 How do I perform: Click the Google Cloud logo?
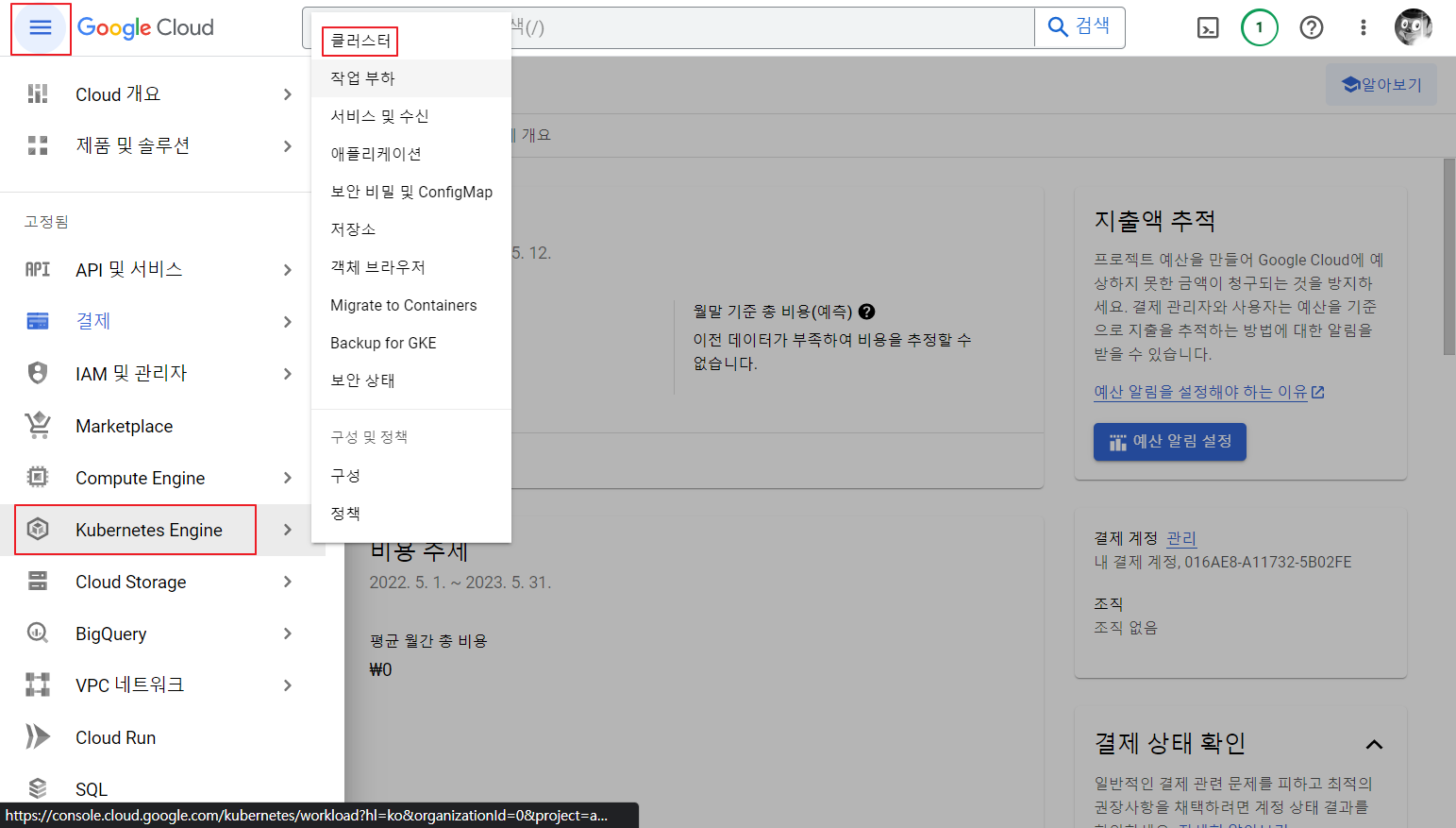(145, 28)
